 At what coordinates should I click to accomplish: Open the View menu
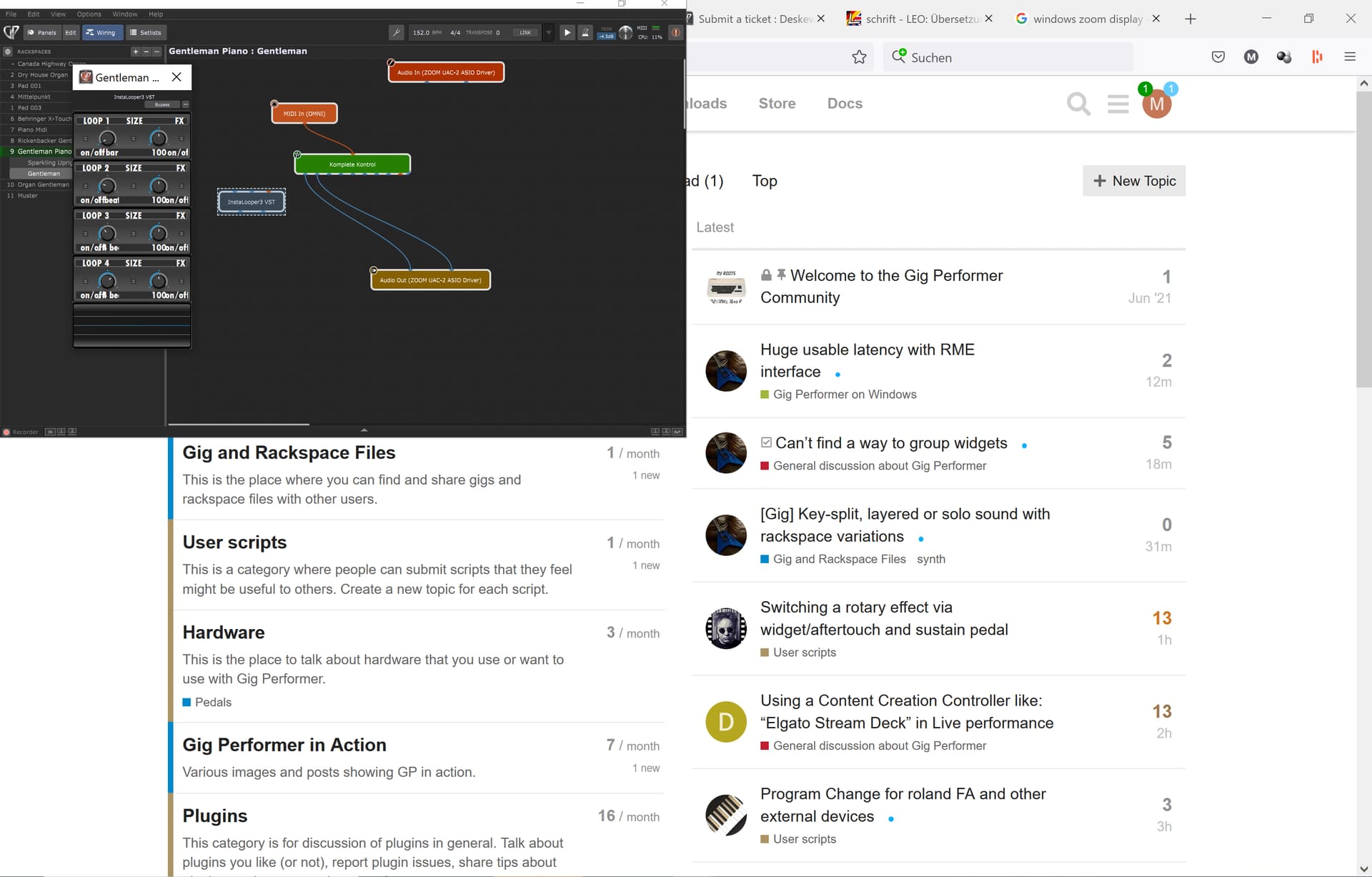point(58,14)
